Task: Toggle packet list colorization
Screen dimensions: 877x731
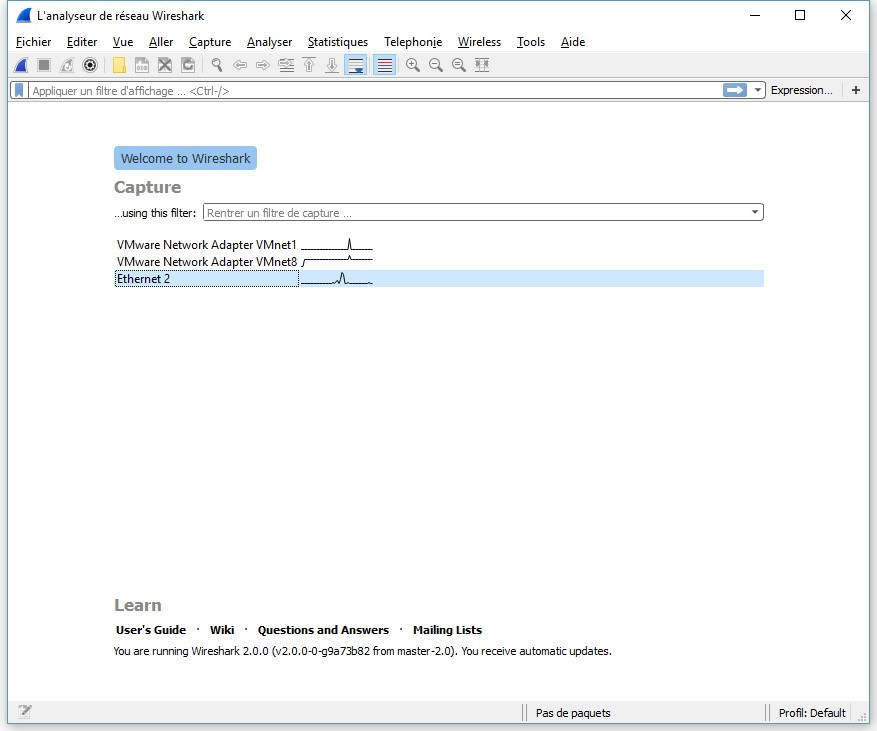Action: (x=385, y=65)
